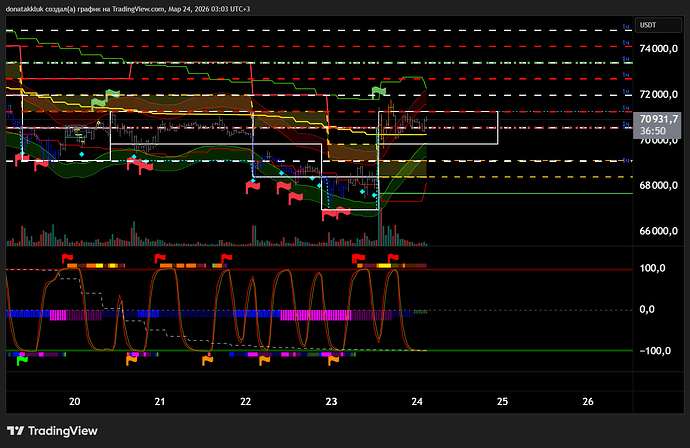Viewport: 690px width, 448px height.
Task: Select date 26 on the time axis
Action: (588, 401)
